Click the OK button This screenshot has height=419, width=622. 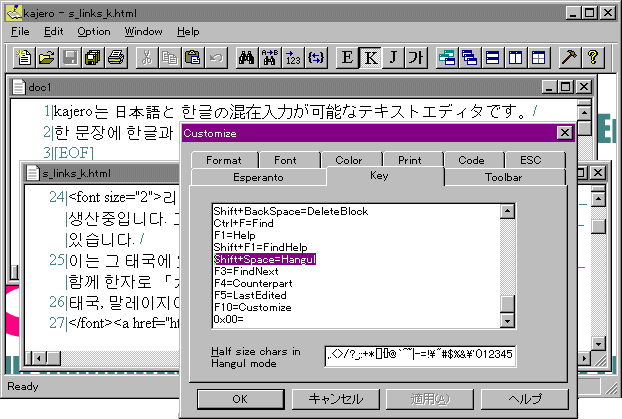240,399
